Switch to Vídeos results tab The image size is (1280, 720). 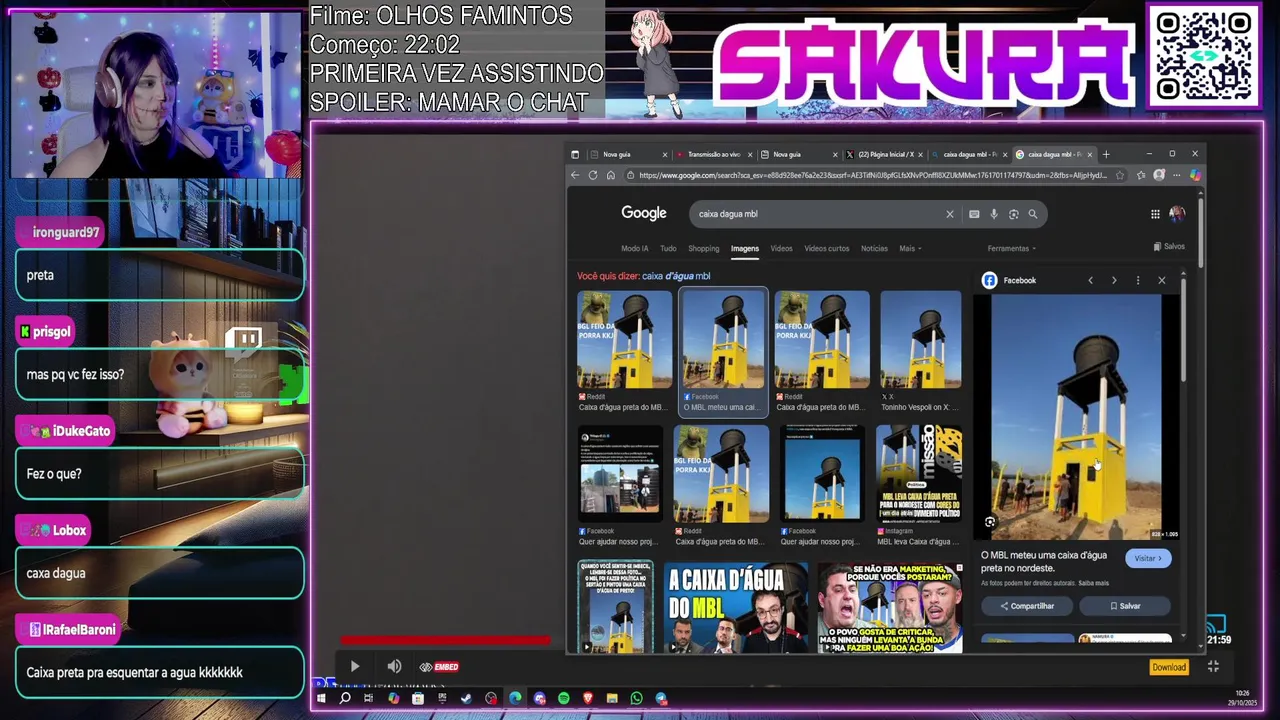[x=781, y=248]
